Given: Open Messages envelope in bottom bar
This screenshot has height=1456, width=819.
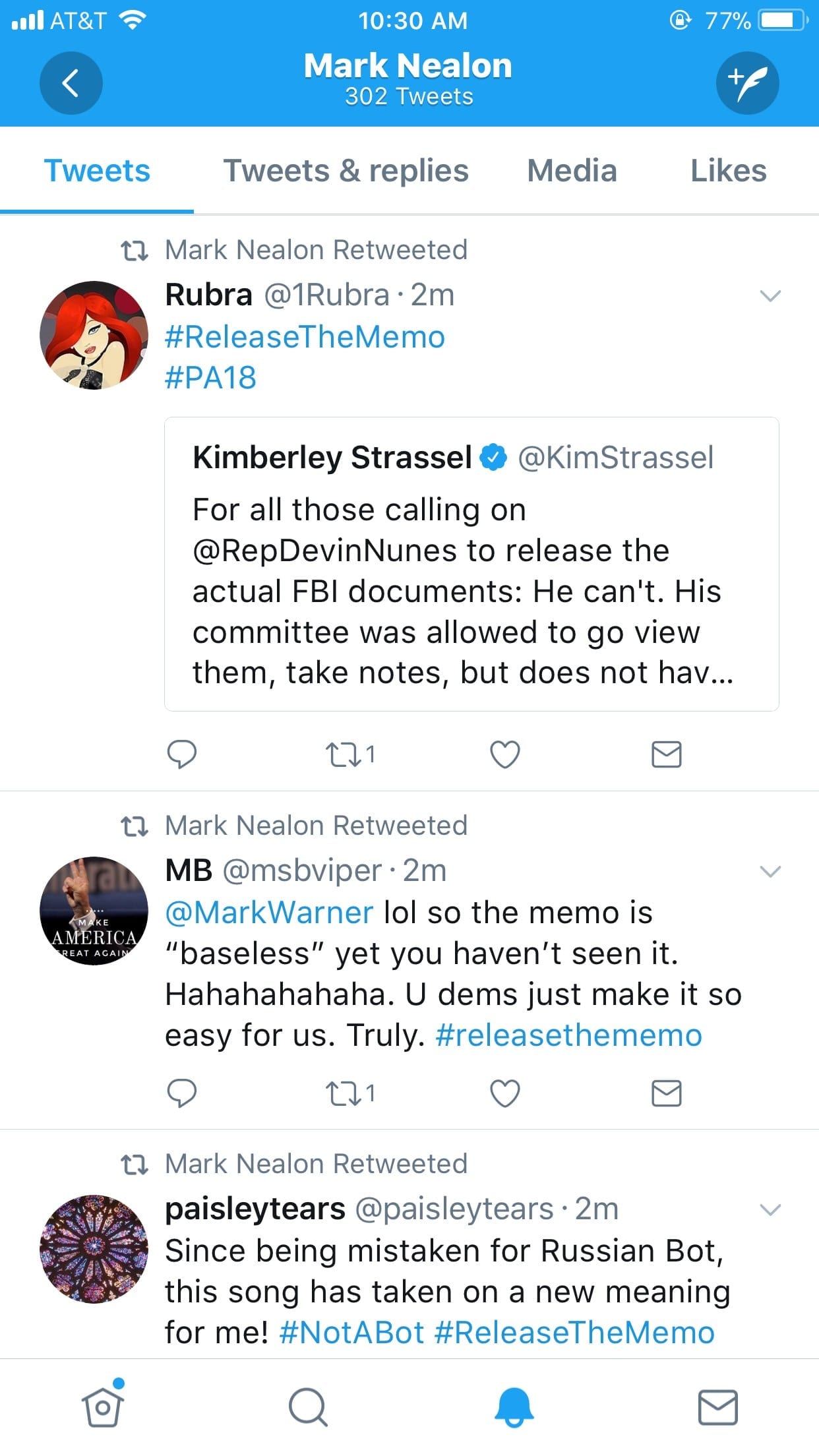Looking at the screenshot, I should (x=718, y=1407).
